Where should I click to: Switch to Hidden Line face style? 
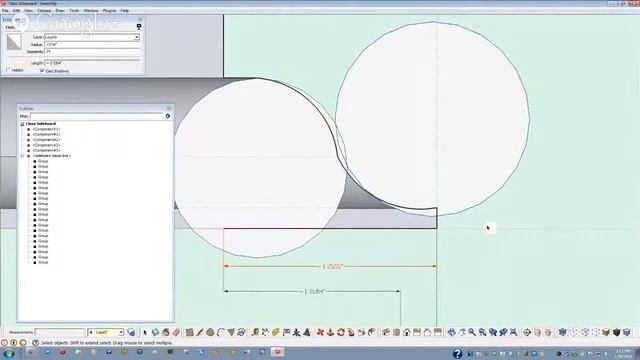pyautogui.click(x=596, y=333)
